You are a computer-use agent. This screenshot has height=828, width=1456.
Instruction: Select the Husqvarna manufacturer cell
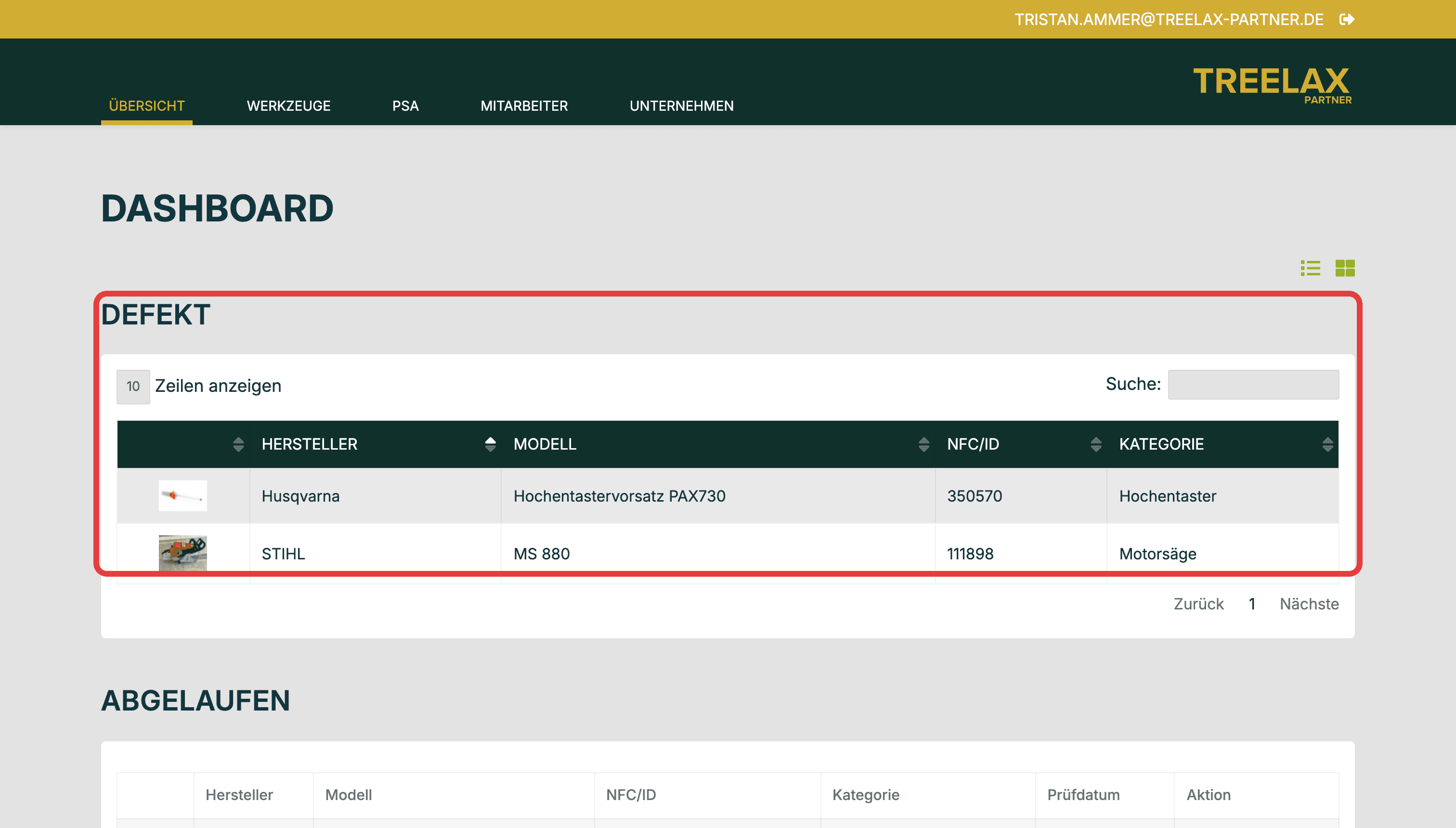coord(376,496)
